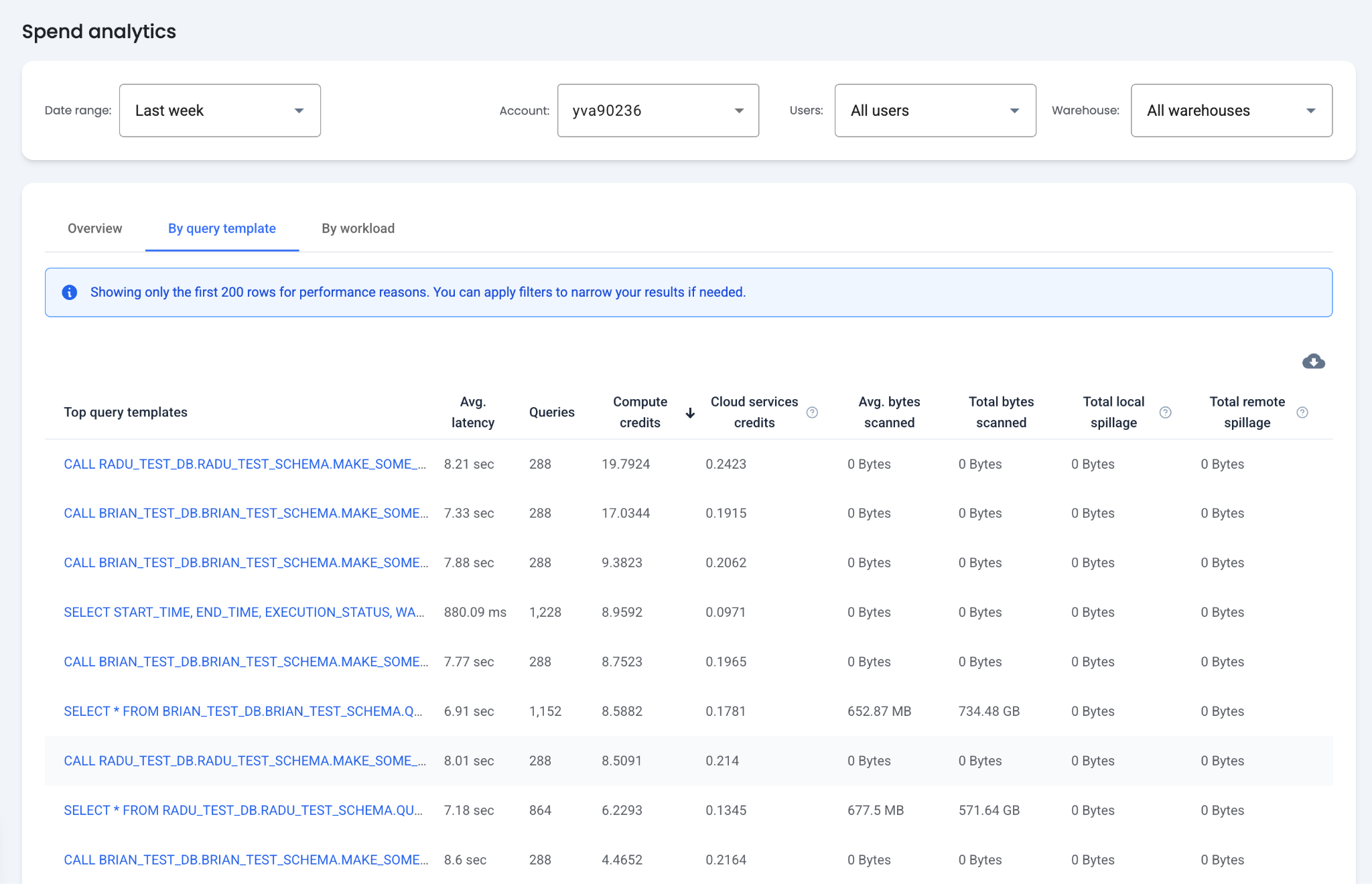Viewport: 1372px width, 884px height.
Task: Open SELECT * FROM RADU_TEST_DB query link
Action: (243, 810)
